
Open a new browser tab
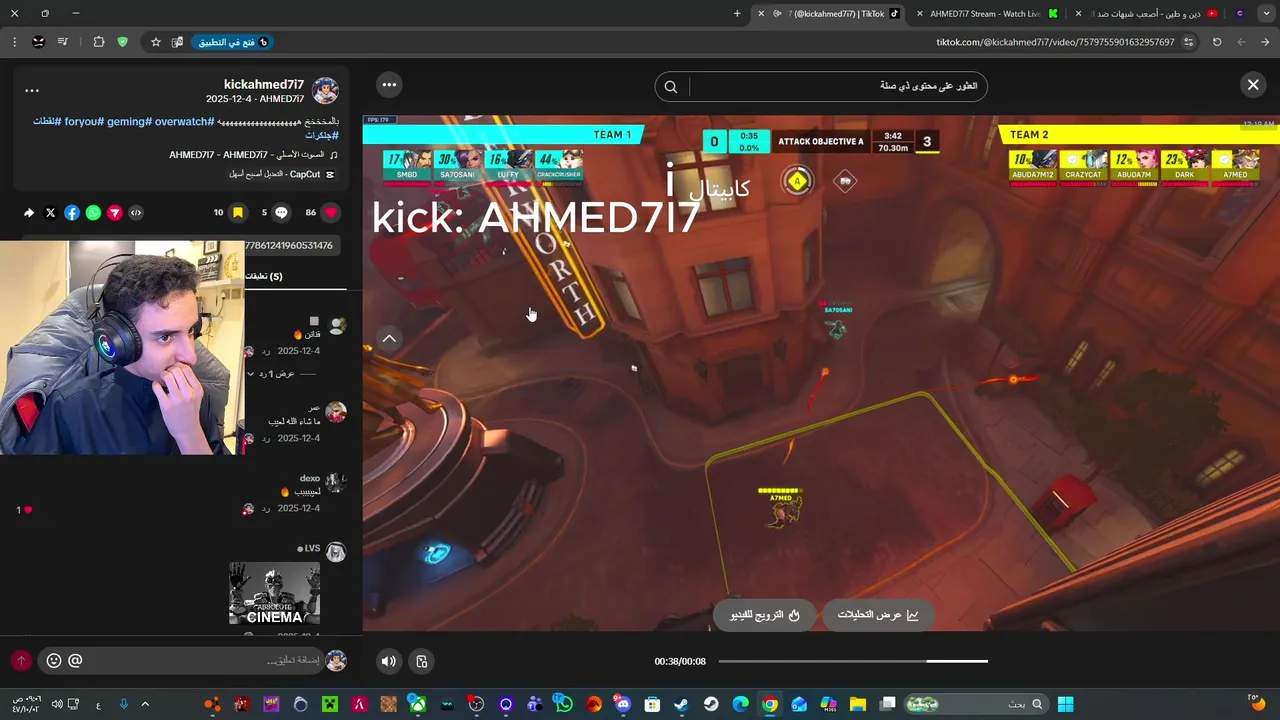[737, 14]
